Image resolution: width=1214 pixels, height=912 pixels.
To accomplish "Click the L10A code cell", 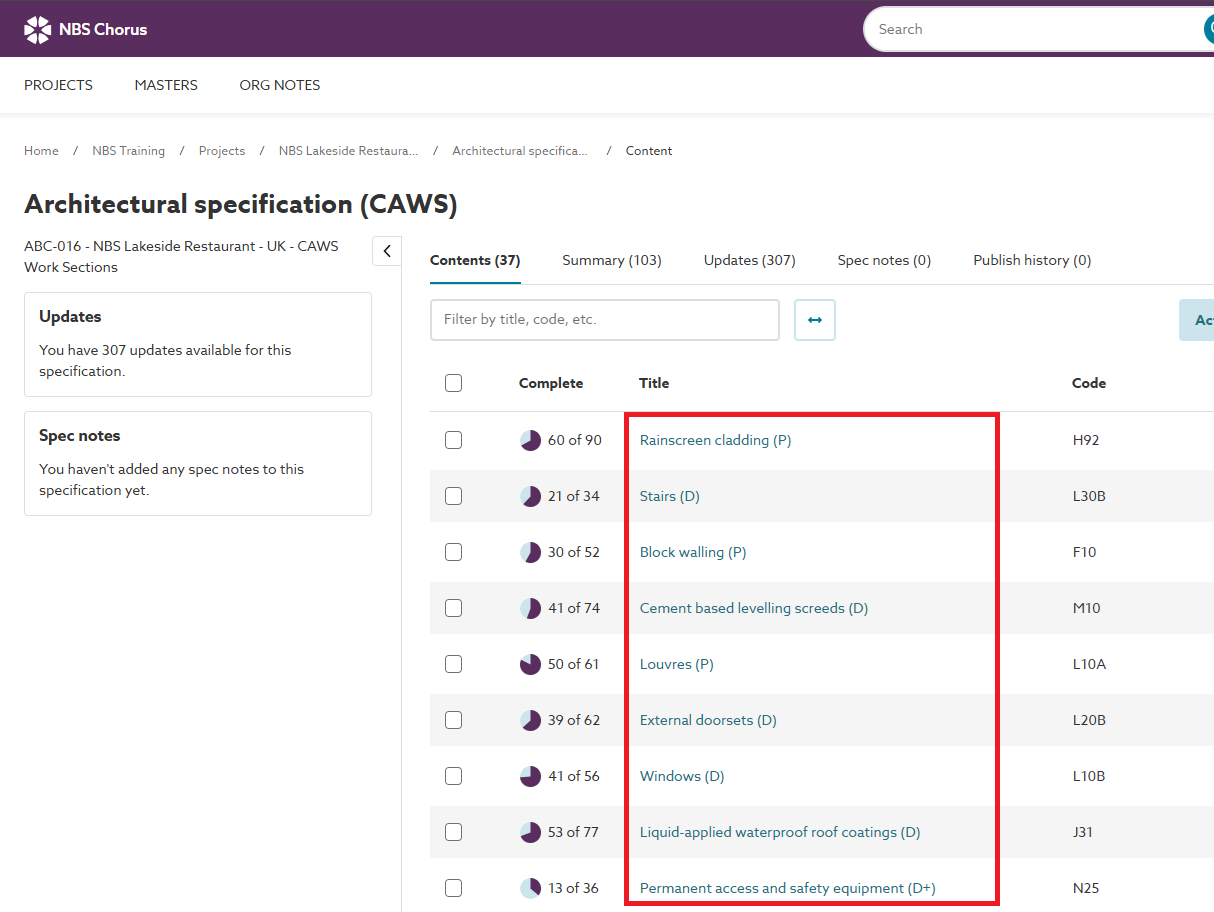I will click(1089, 664).
